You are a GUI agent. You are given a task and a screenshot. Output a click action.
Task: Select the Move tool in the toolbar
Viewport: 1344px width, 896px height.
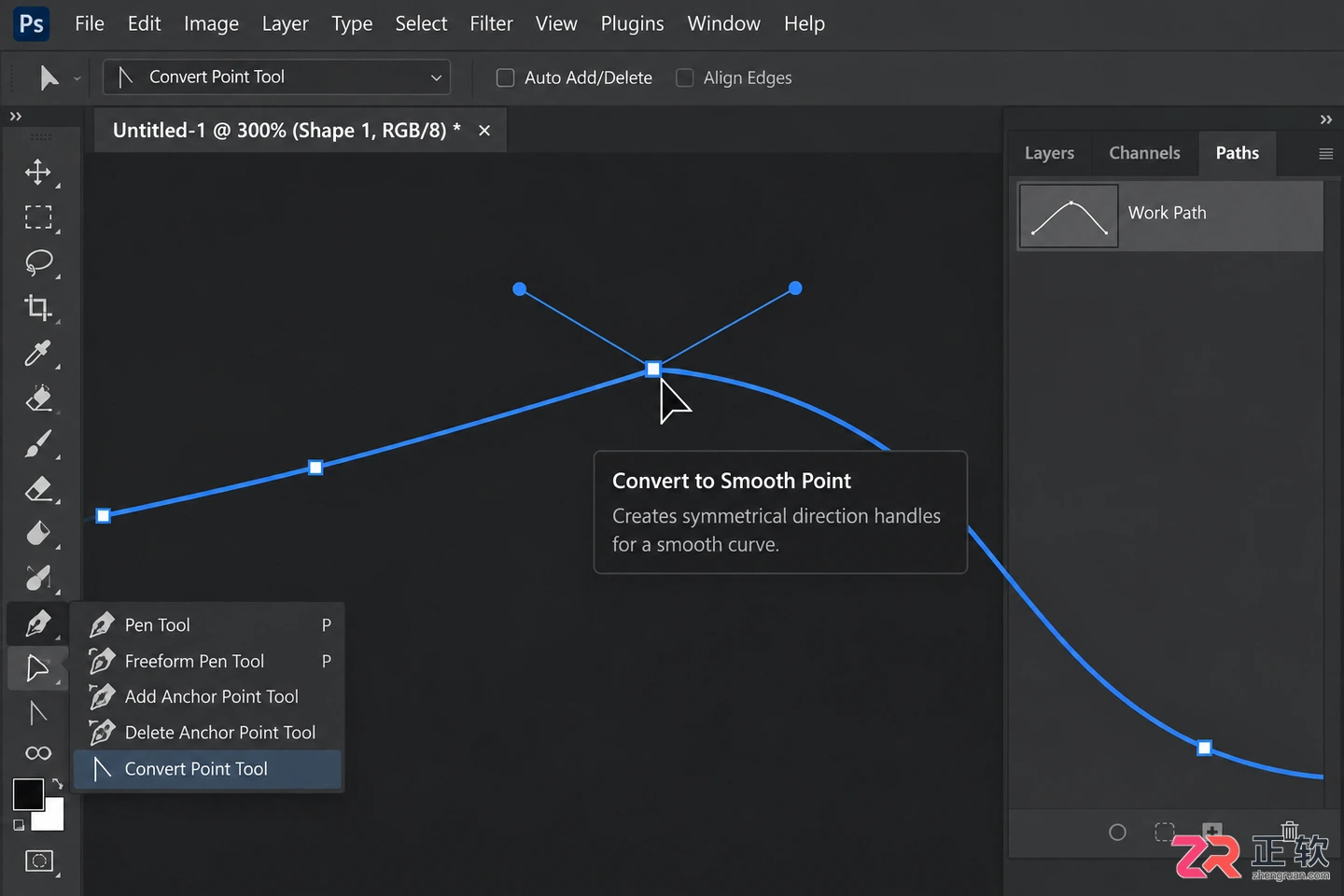(38, 172)
